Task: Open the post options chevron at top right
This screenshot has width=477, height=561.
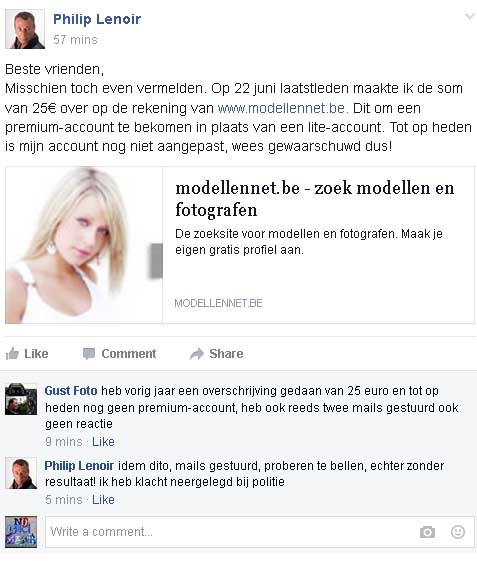Action: click(469, 16)
